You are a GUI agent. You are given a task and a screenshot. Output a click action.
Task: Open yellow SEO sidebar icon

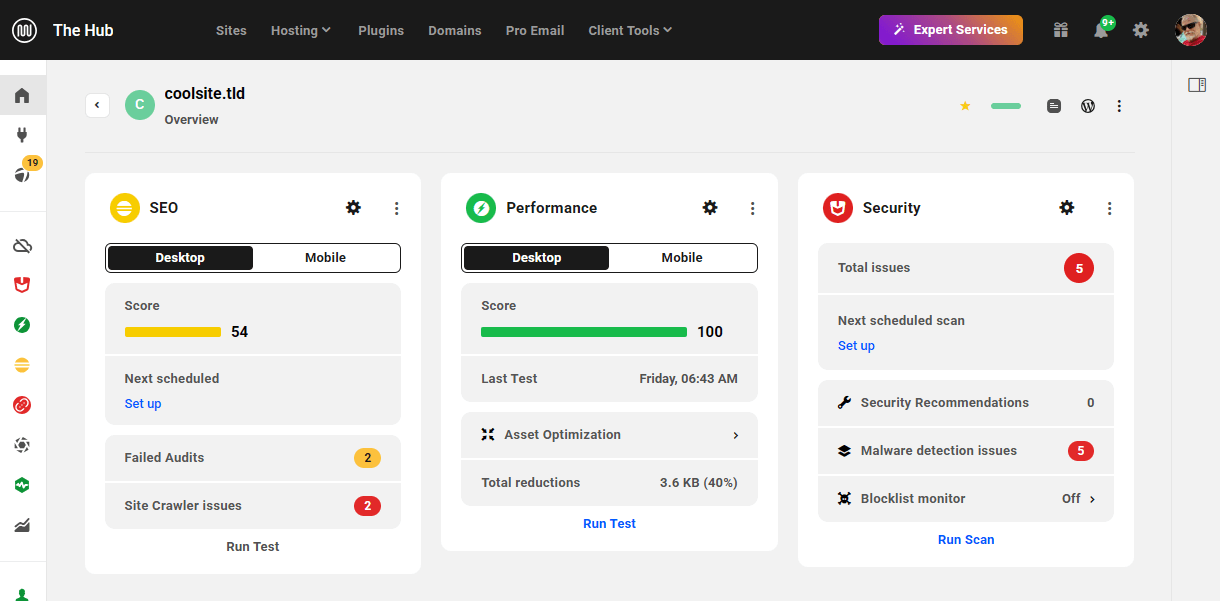coord(22,365)
